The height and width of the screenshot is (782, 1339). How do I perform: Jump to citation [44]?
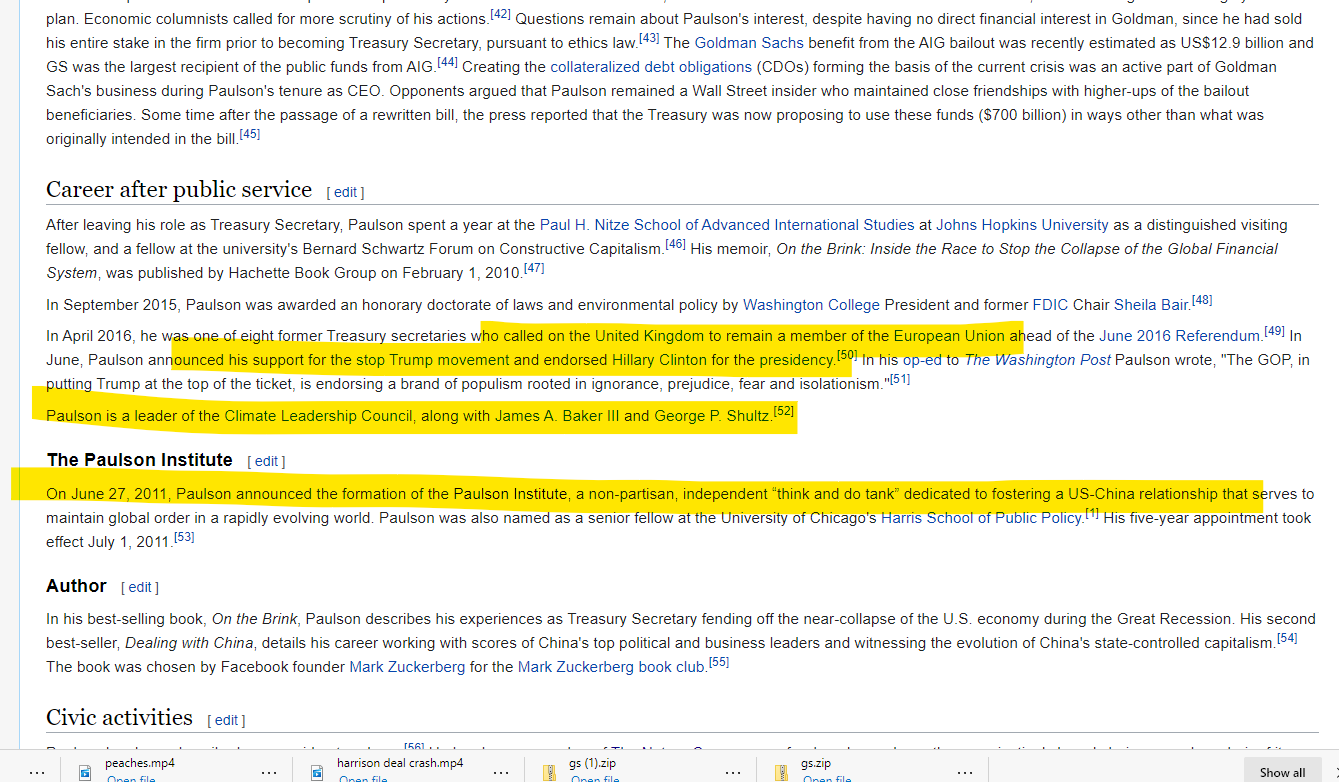tap(447, 62)
